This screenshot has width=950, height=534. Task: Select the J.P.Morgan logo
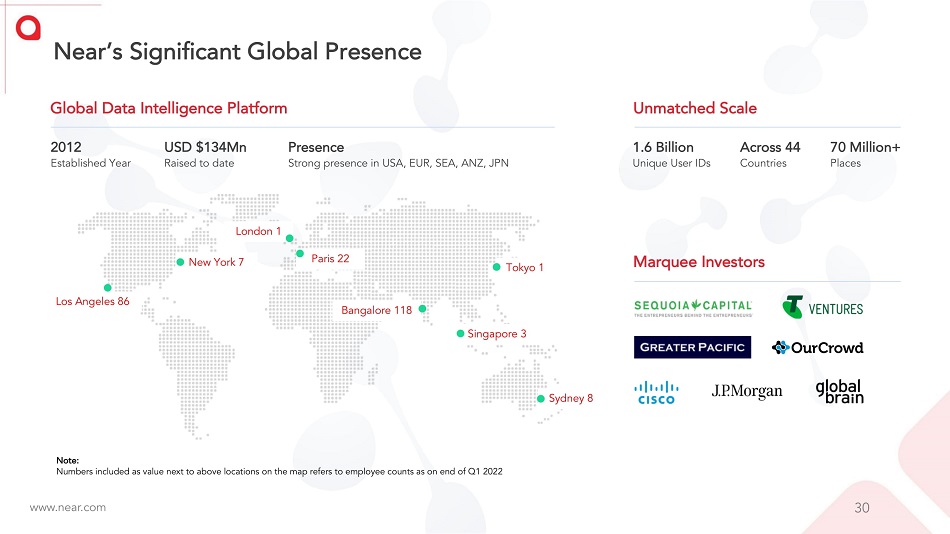tap(747, 391)
